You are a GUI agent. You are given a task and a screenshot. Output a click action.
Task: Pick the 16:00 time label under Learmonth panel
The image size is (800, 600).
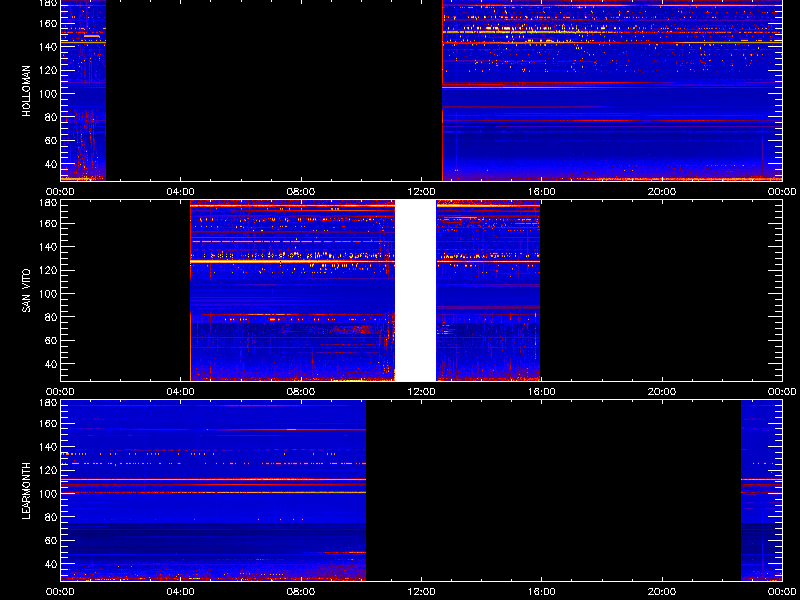[x=541, y=592]
